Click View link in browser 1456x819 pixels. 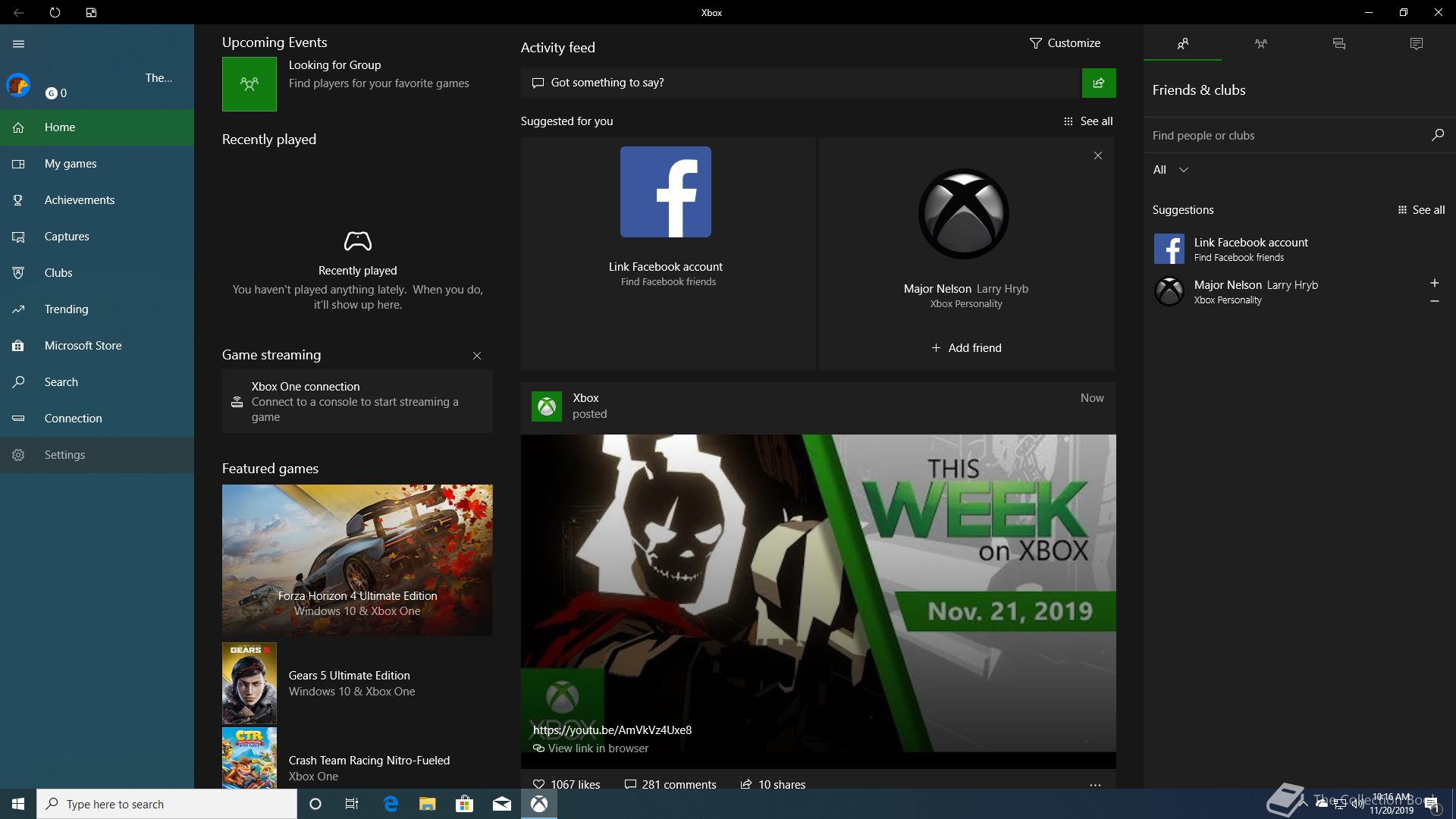coord(591,748)
